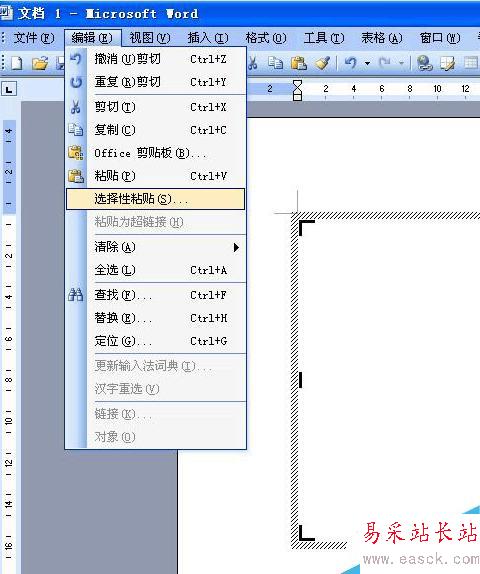Image resolution: width=480 pixels, height=574 pixels.
Task: Choose 剪切(T) in Edit menu
Action: [155, 107]
